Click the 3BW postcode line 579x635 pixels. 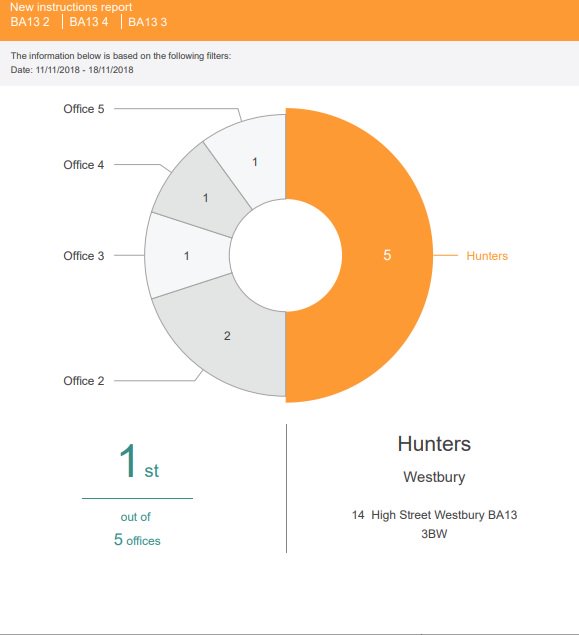[x=434, y=534]
